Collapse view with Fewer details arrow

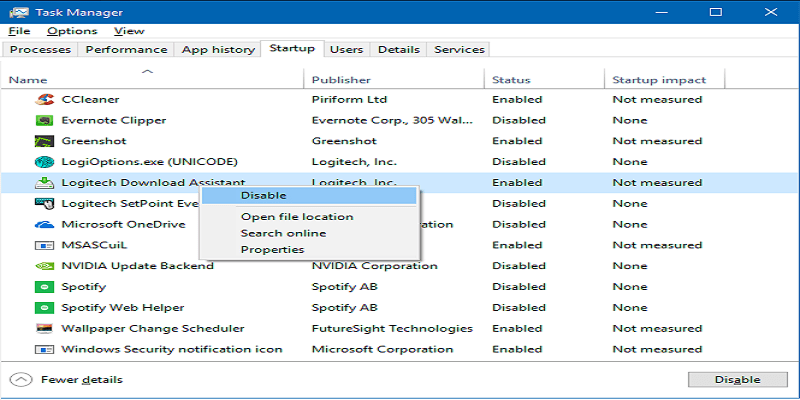[20, 380]
